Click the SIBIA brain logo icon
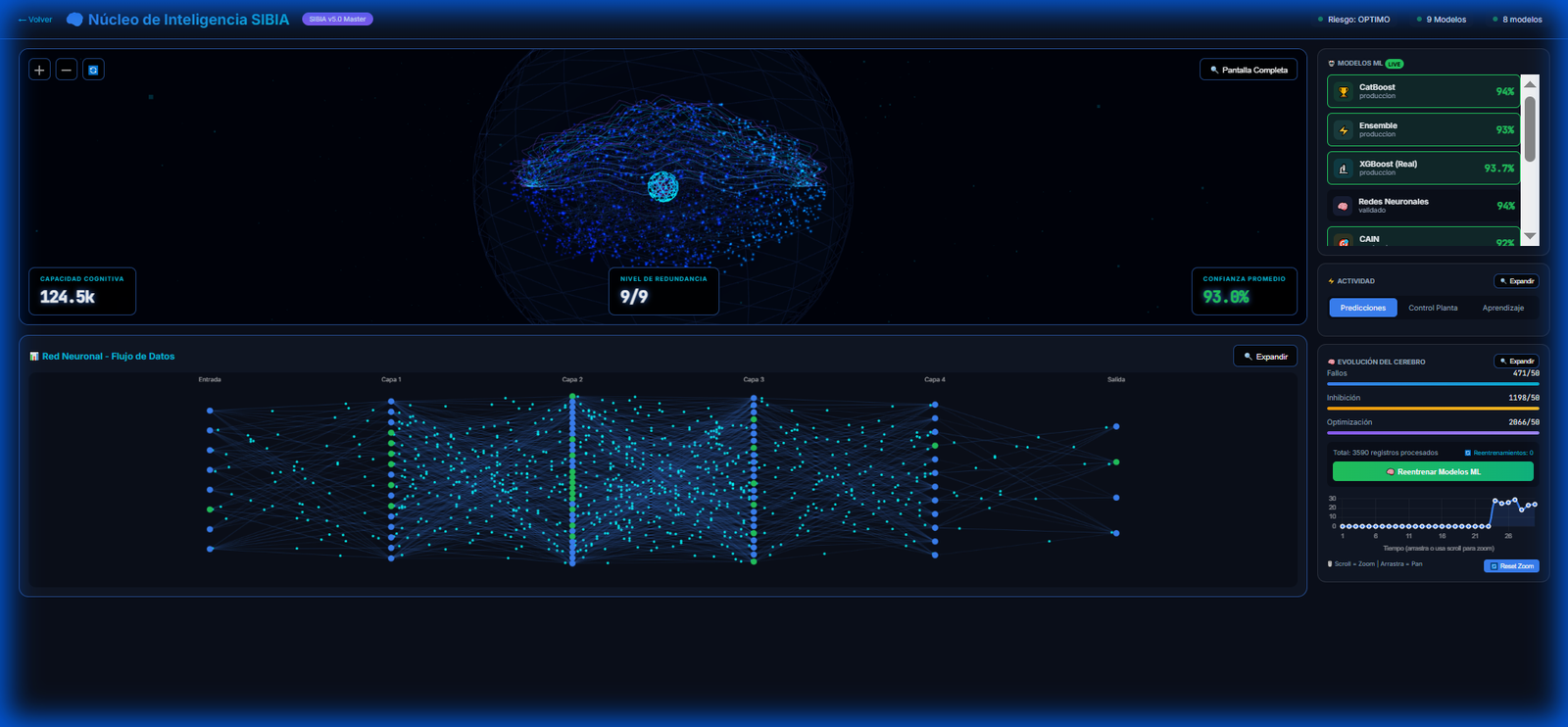1568x727 pixels. pos(74,20)
